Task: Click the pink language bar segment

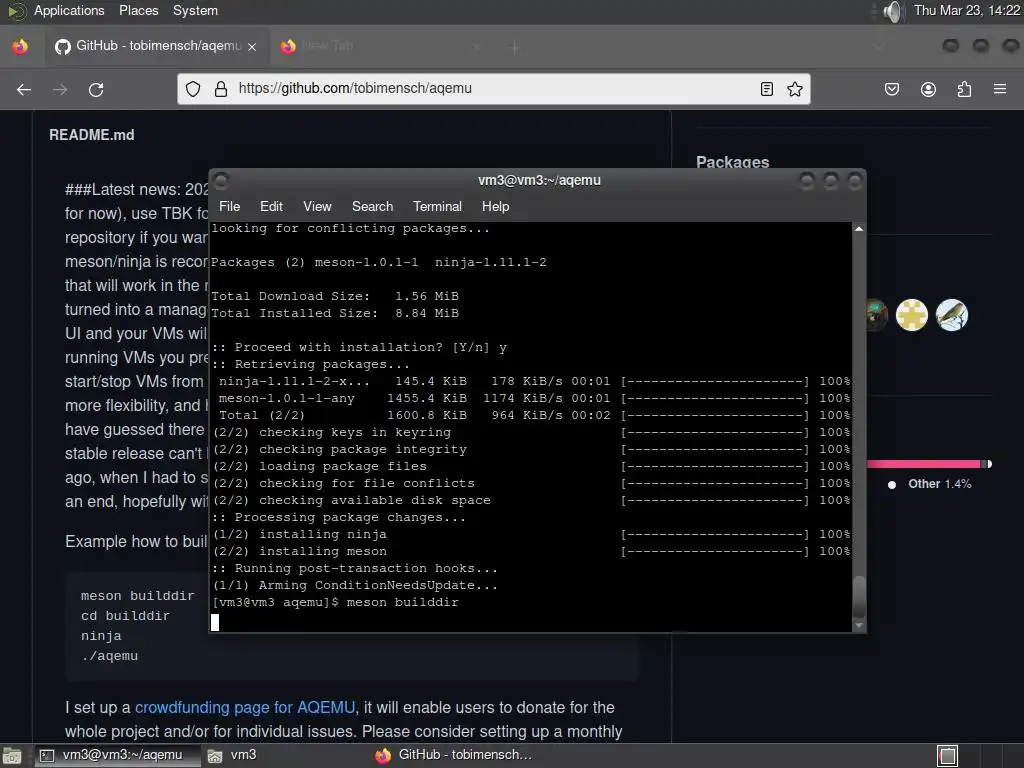Action: click(x=923, y=464)
